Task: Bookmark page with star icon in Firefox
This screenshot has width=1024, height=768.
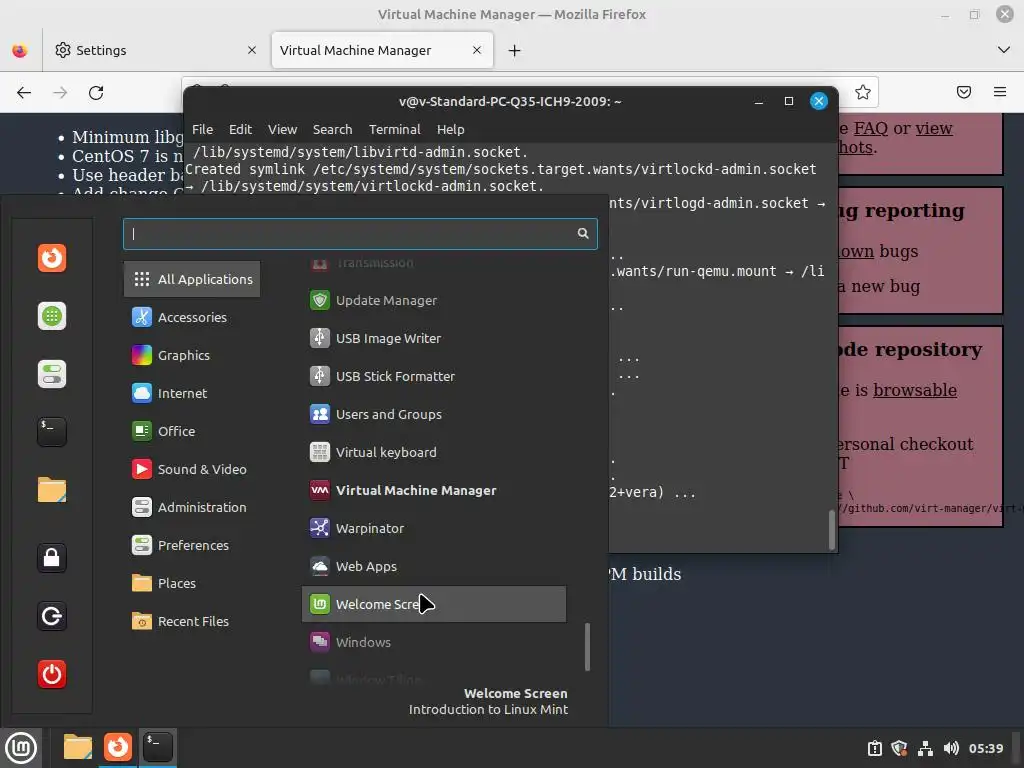Action: point(862,92)
